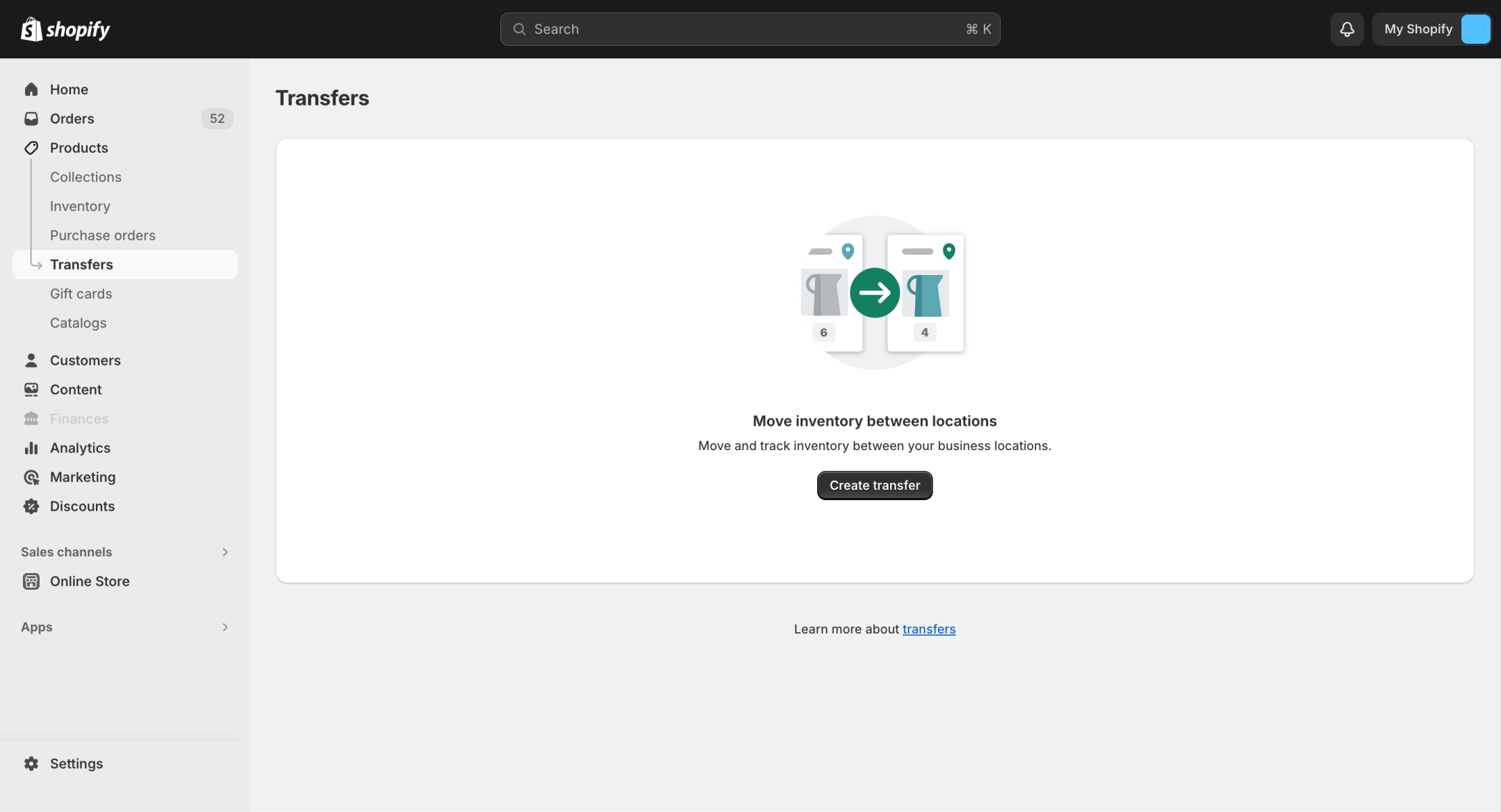The height and width of the screenshot is (812, 1501).
Task: Expand the Sales channels chevron
Action: click(225, 552)
